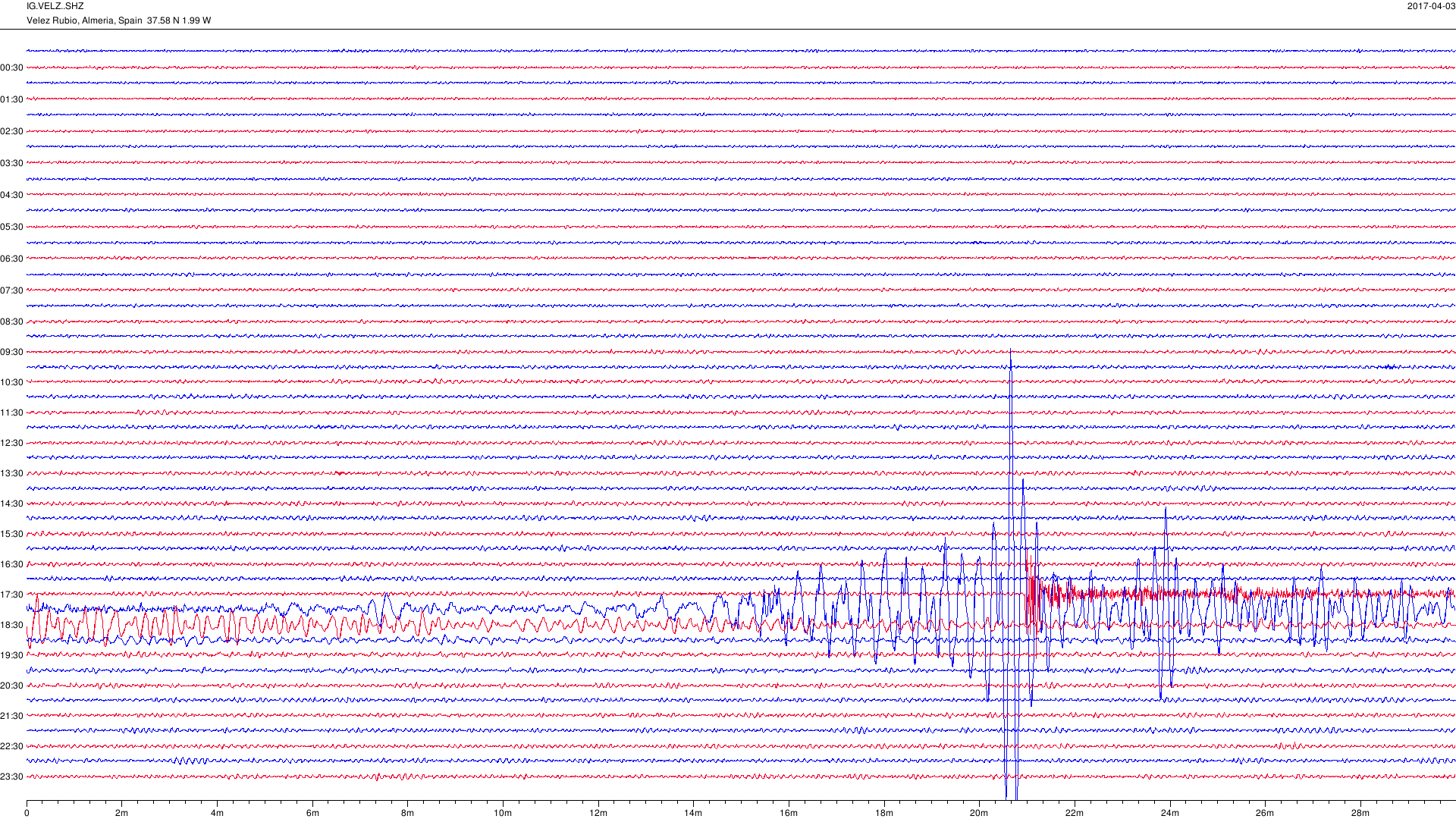The width and height of the screenshot is (1456, 819).
Task: Click the 4m axis label
Action: pos(217,813)
